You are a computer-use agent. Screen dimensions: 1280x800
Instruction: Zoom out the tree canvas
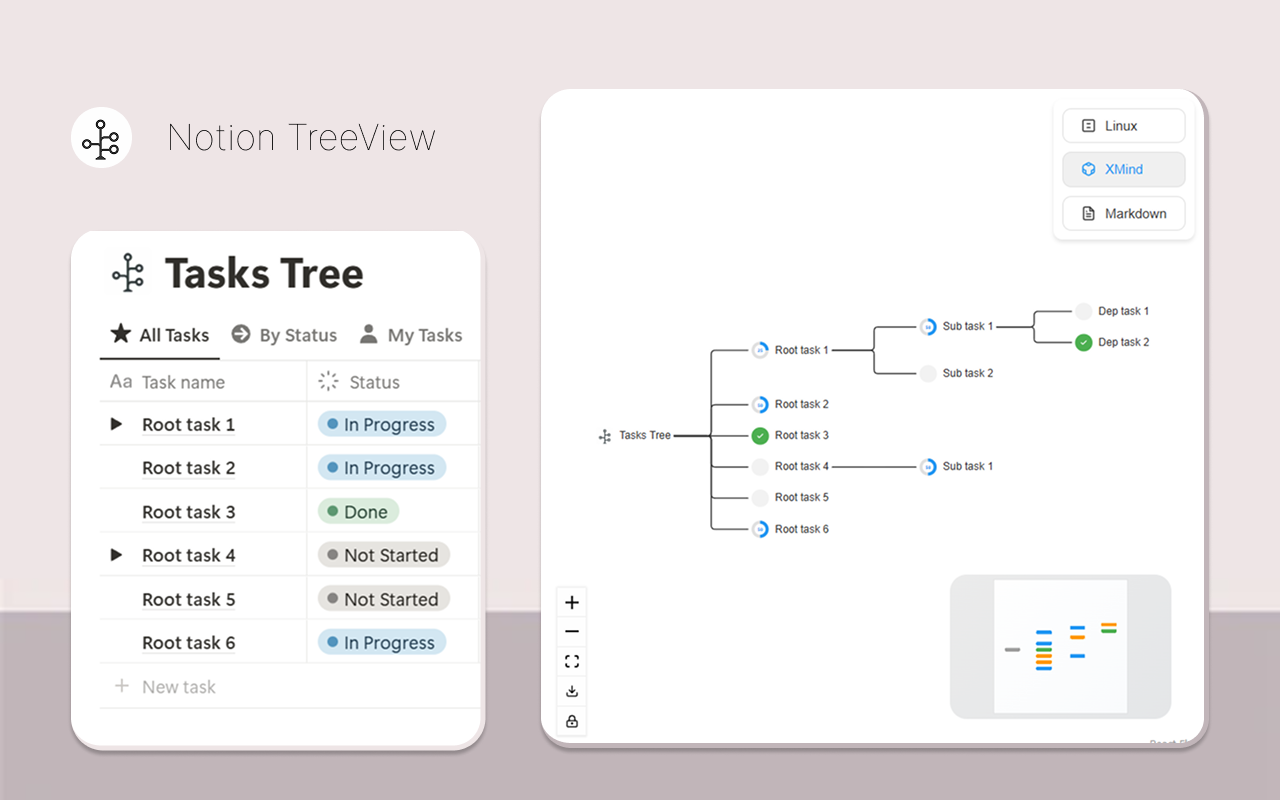pyautogui.click(x=572, y=632)
